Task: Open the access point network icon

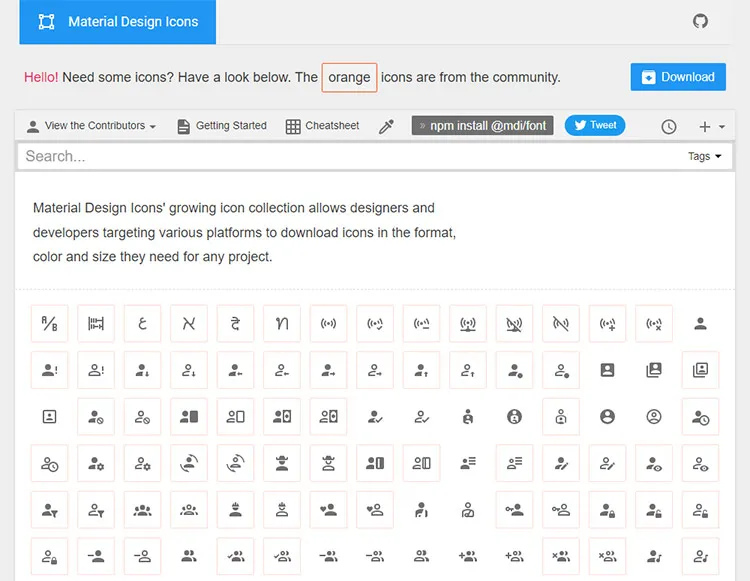Action: pyautogui.click(x=468, y=323)
